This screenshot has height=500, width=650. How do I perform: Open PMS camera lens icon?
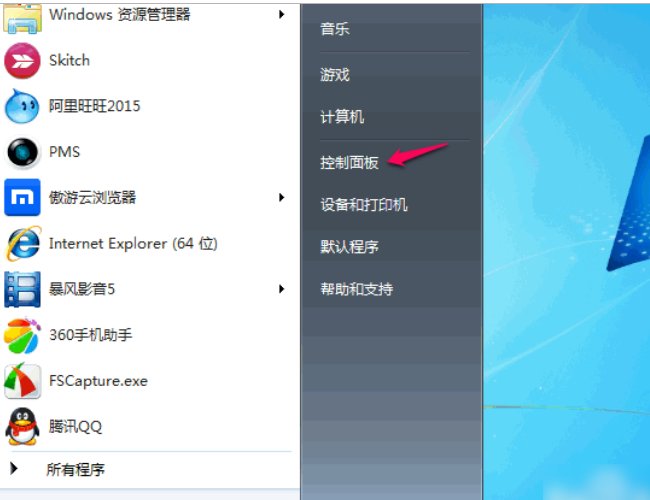[x=22, y=152]
